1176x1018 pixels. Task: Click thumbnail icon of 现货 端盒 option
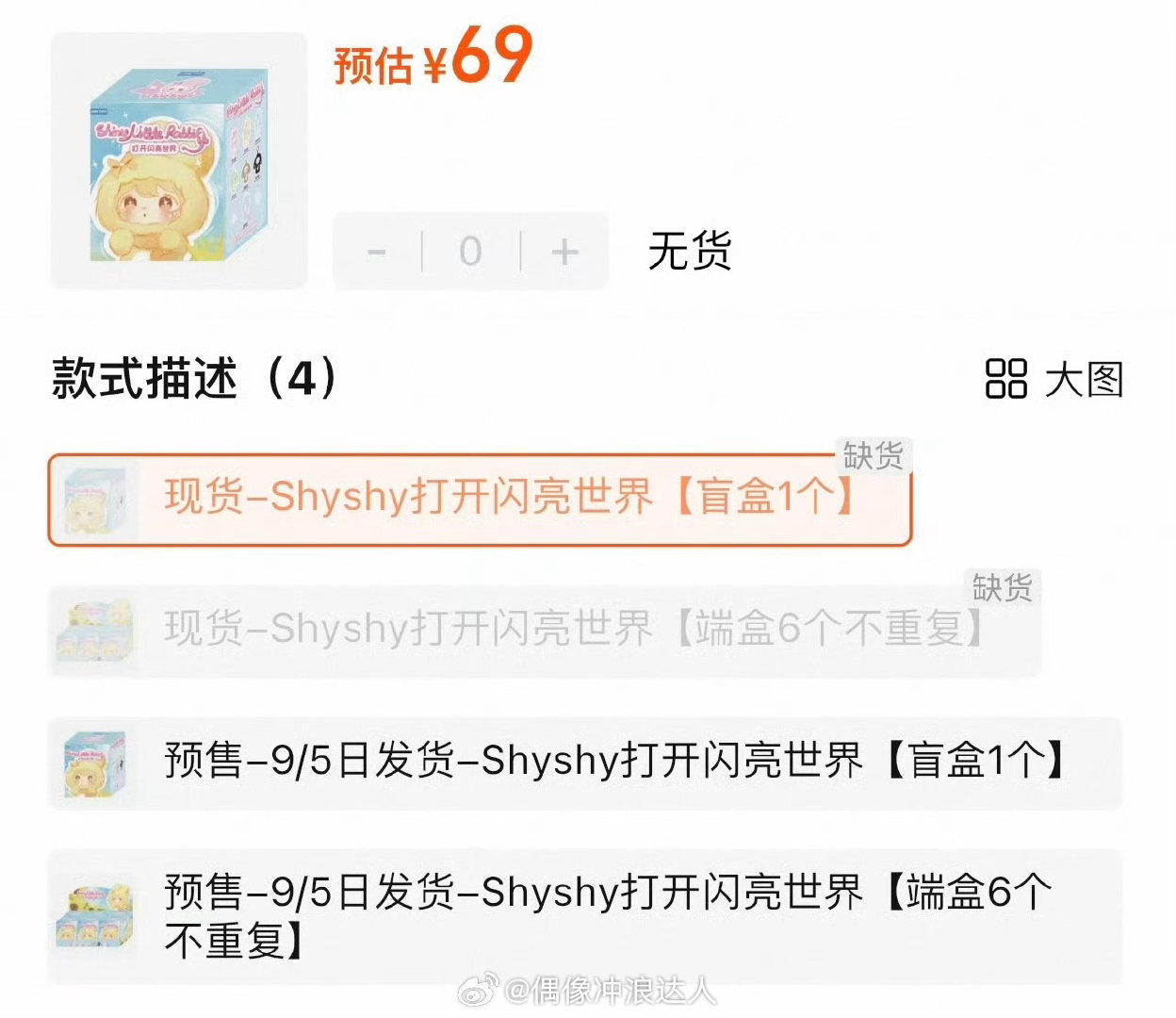point(94,631)
